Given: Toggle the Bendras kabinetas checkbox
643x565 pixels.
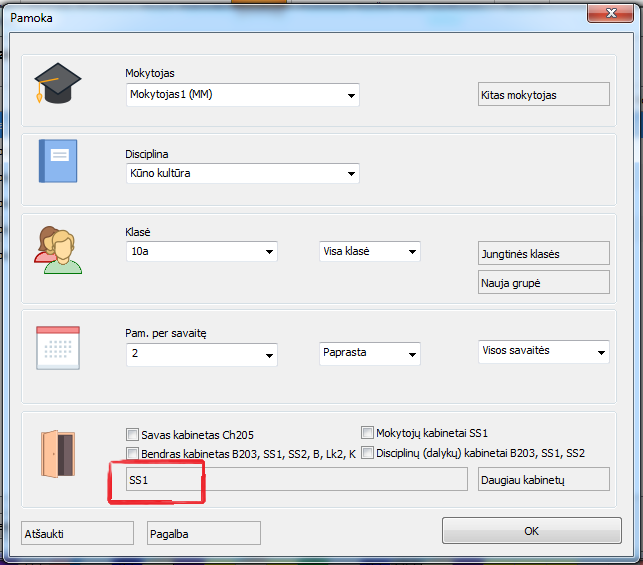Looking at the screenshot, I should pos(132,454).
